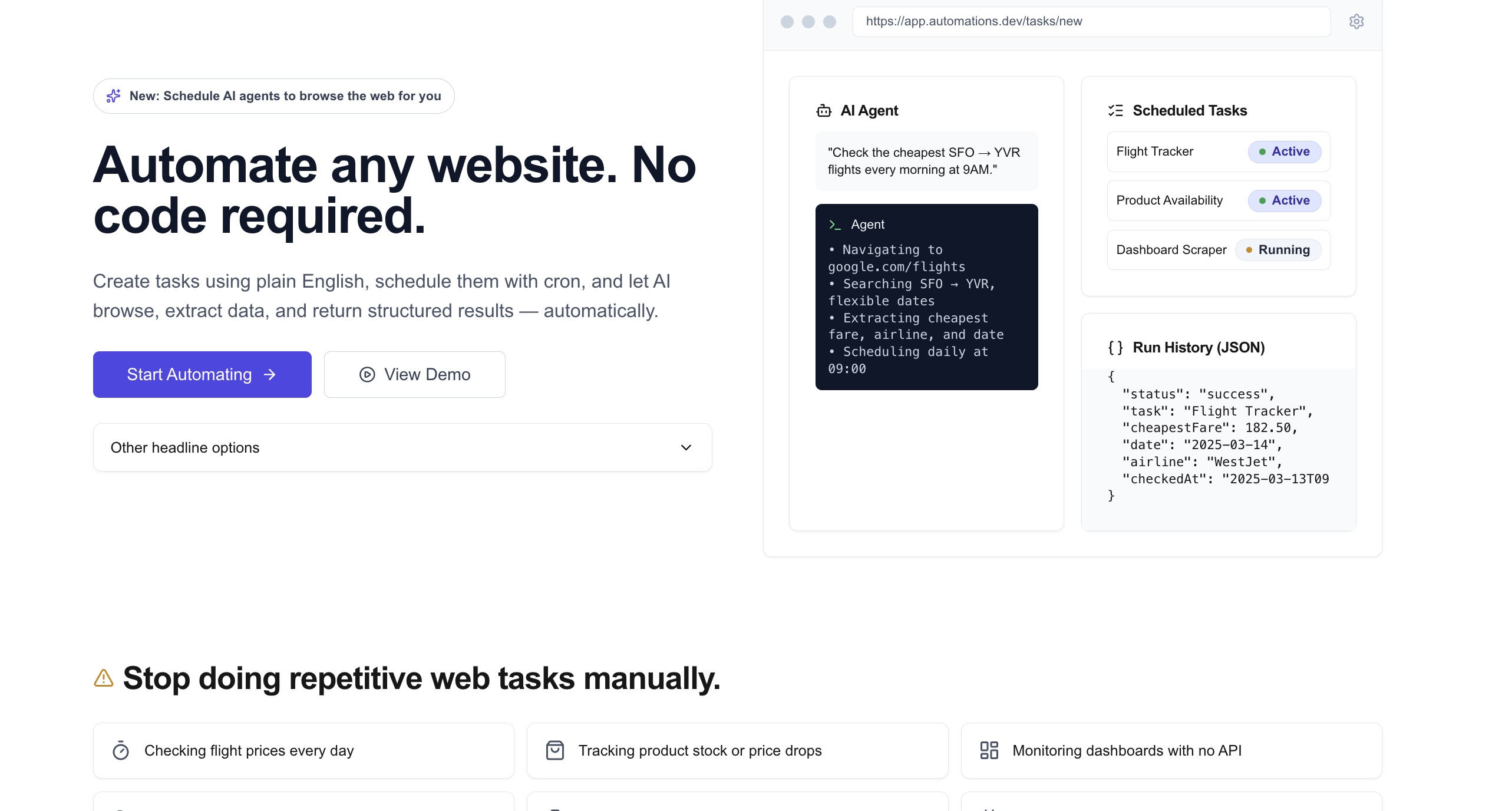Click the timer icon on flight prices card
Image resolution: width=1512 pixels, height=811 pixels.
click(x=121, y=751)
